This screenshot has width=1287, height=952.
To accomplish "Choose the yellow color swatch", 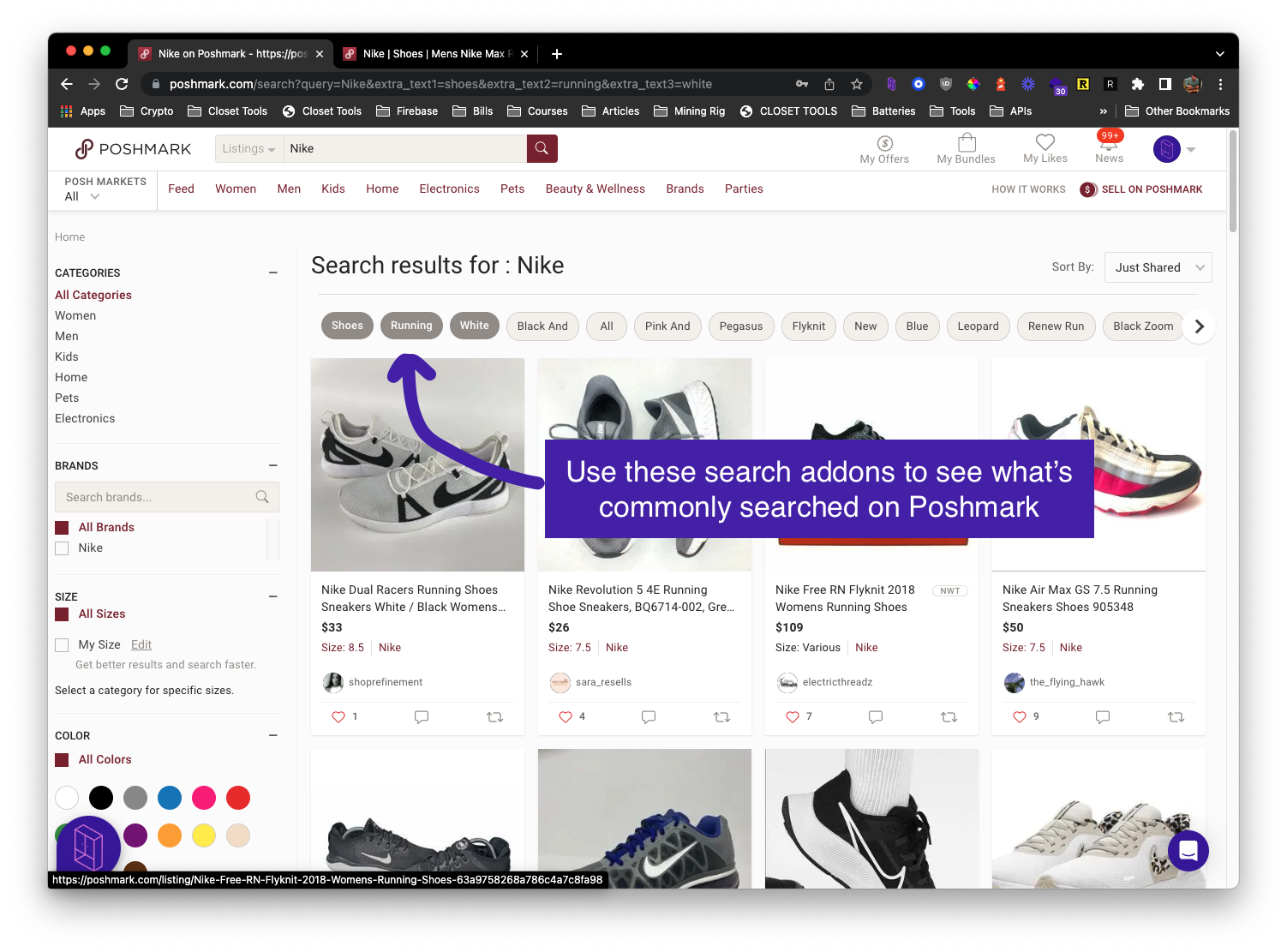I will (204, 835).
